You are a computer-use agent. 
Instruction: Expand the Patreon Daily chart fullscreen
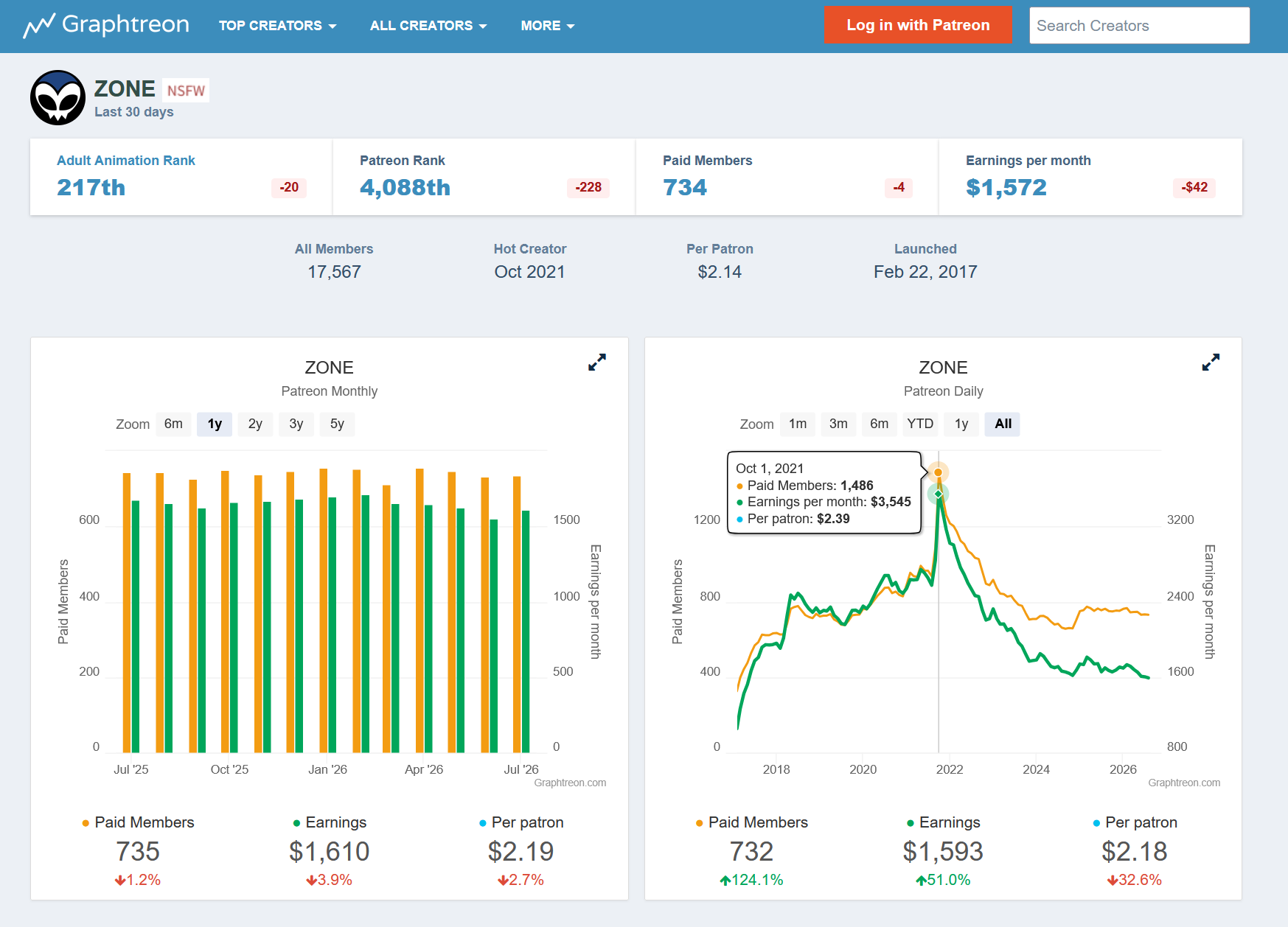(1211, 362)
